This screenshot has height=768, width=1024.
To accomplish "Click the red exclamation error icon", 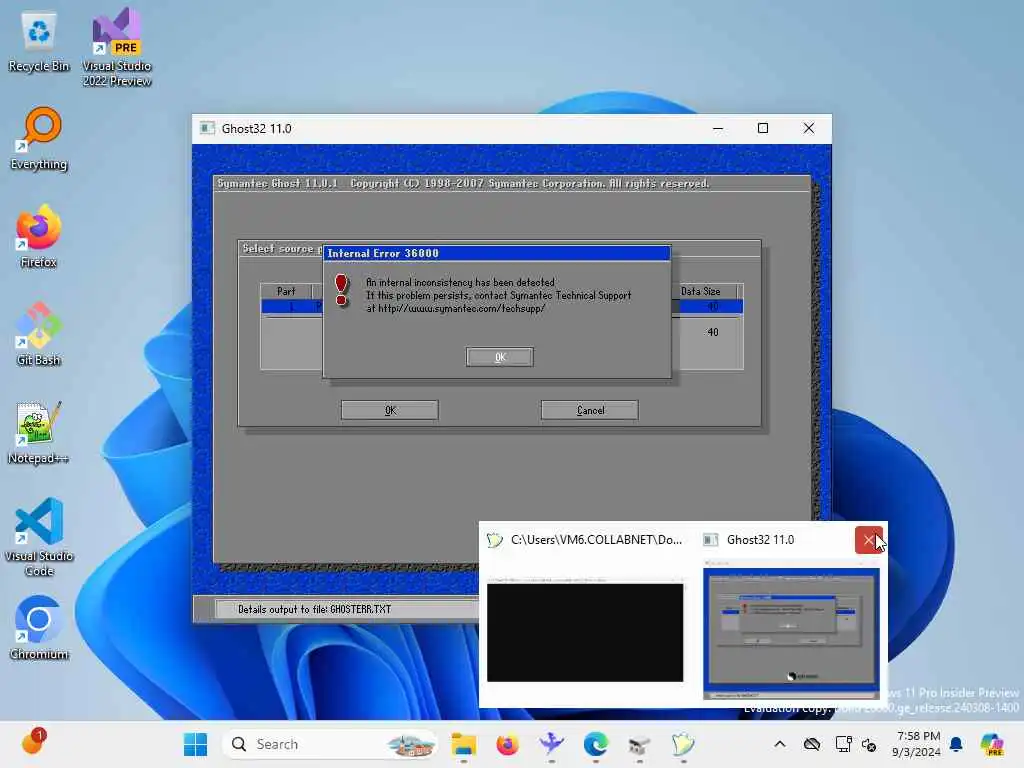I will (342, 289).
